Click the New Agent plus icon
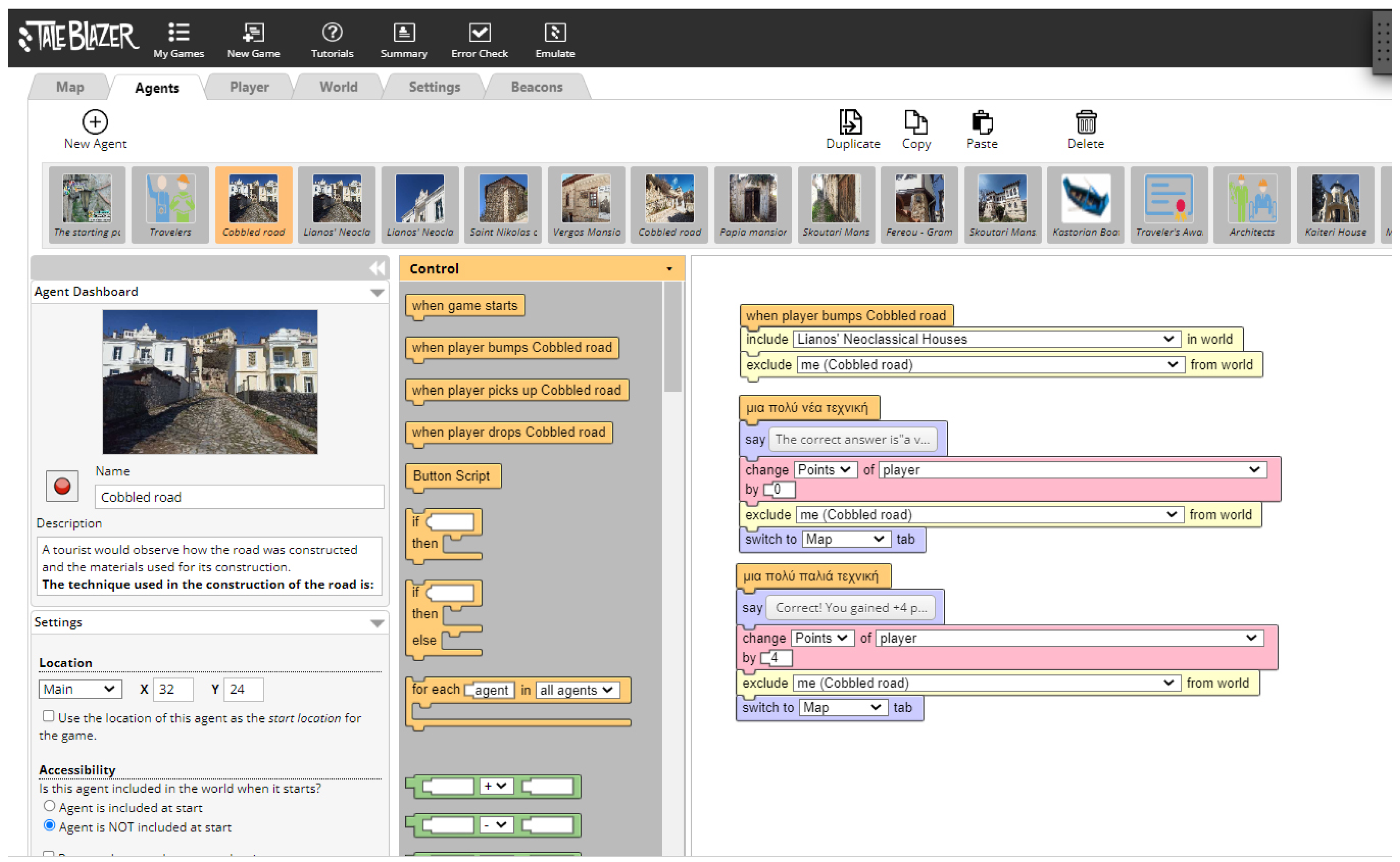 (x=95, y=122)
